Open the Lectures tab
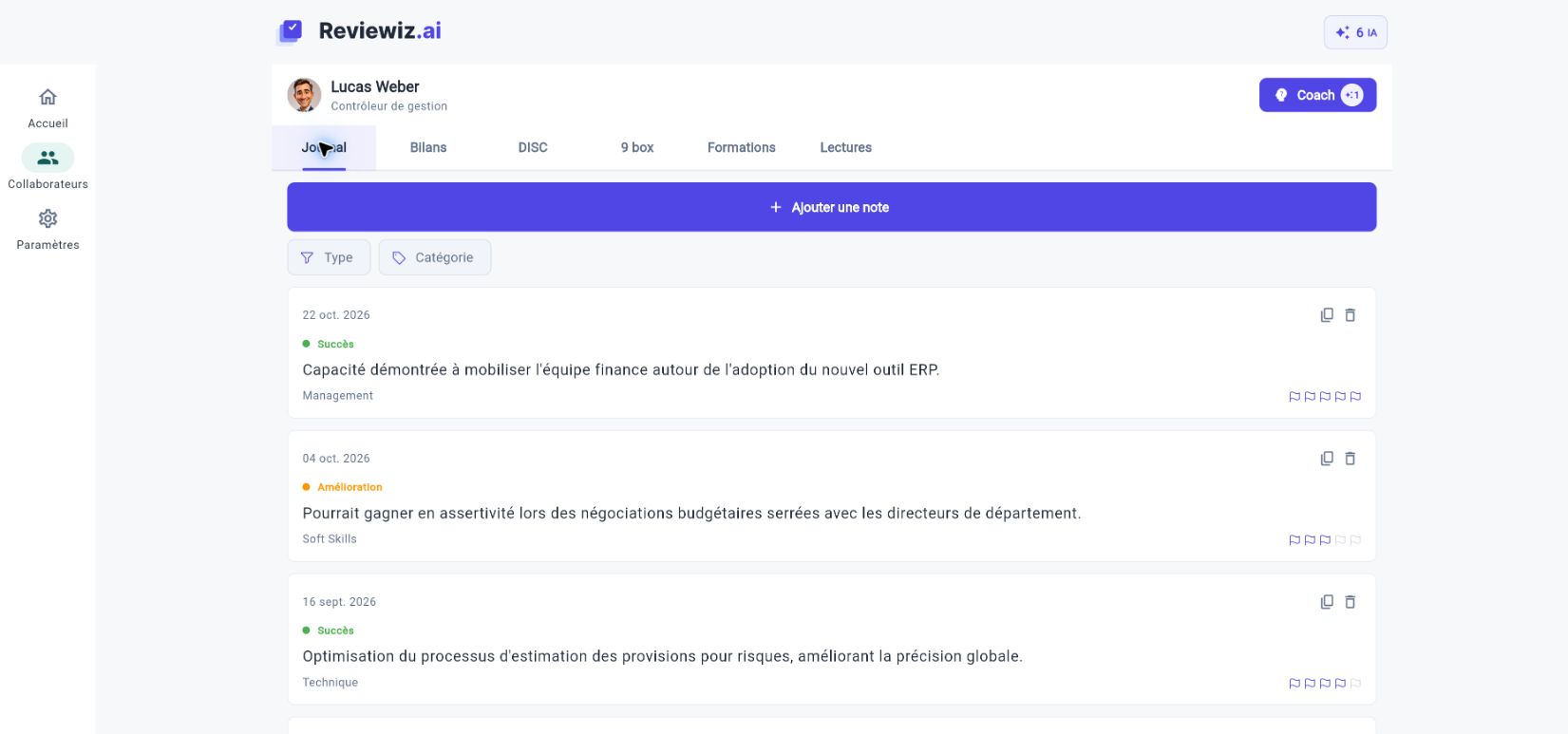The image size is (1568, 734). pyautogui.click(x=846, y=148)
